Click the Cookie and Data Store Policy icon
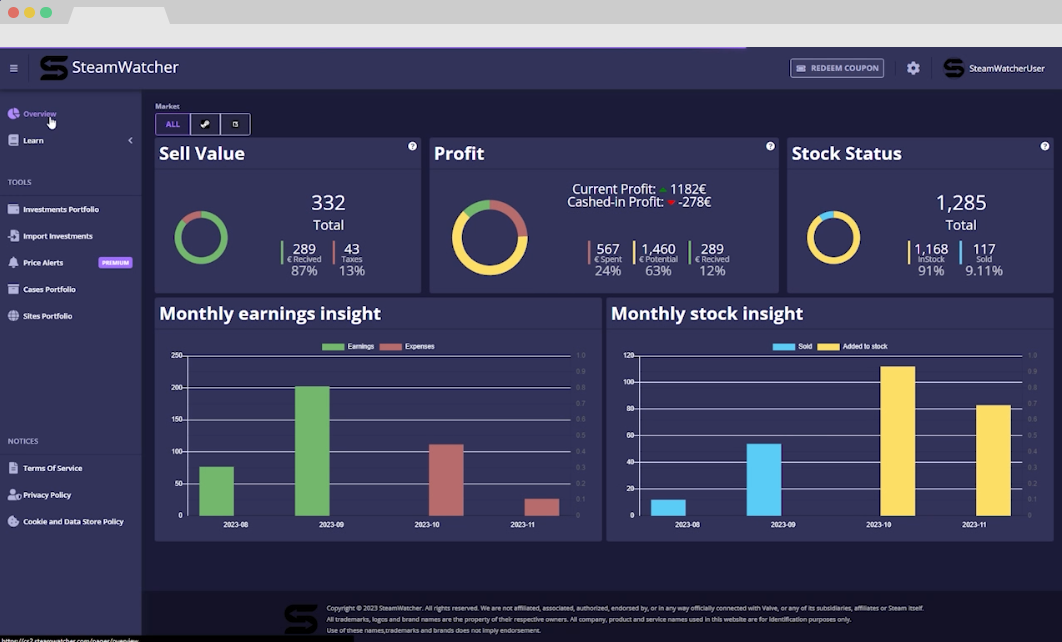 click(x=14, y=521)
